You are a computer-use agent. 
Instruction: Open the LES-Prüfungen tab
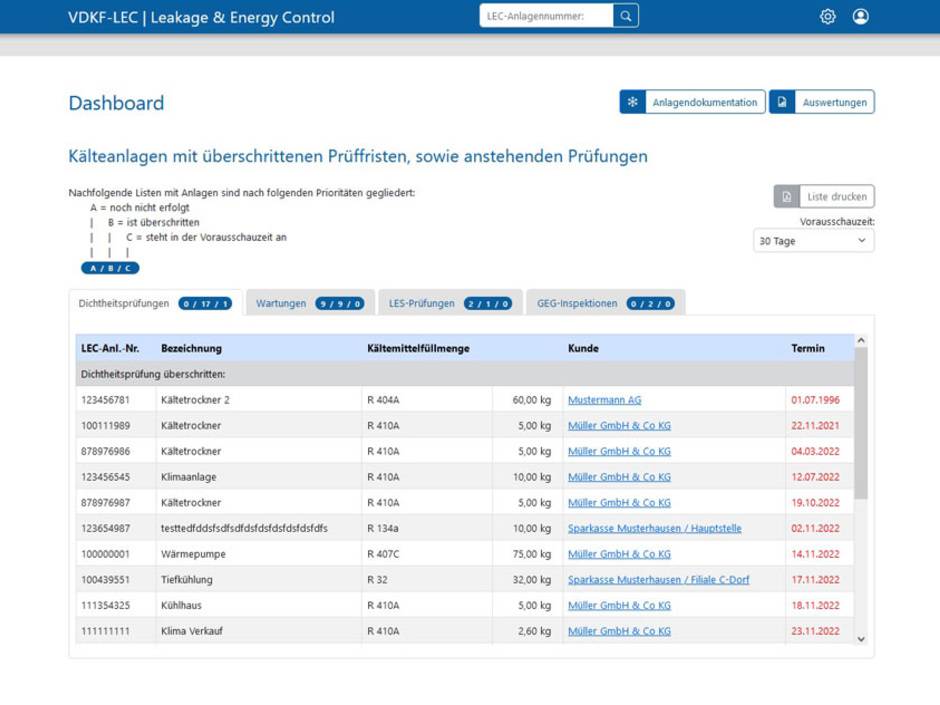click(x=449, y=303)
